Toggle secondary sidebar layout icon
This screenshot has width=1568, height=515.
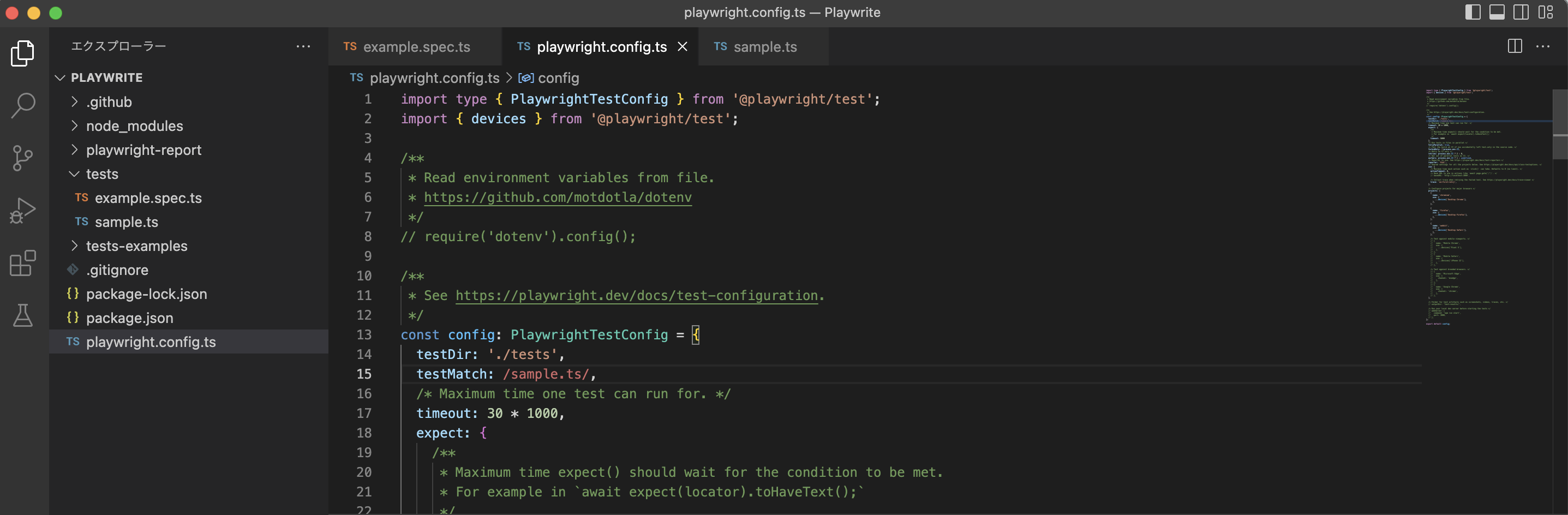pyautogui.click(x=1521, y=12)
